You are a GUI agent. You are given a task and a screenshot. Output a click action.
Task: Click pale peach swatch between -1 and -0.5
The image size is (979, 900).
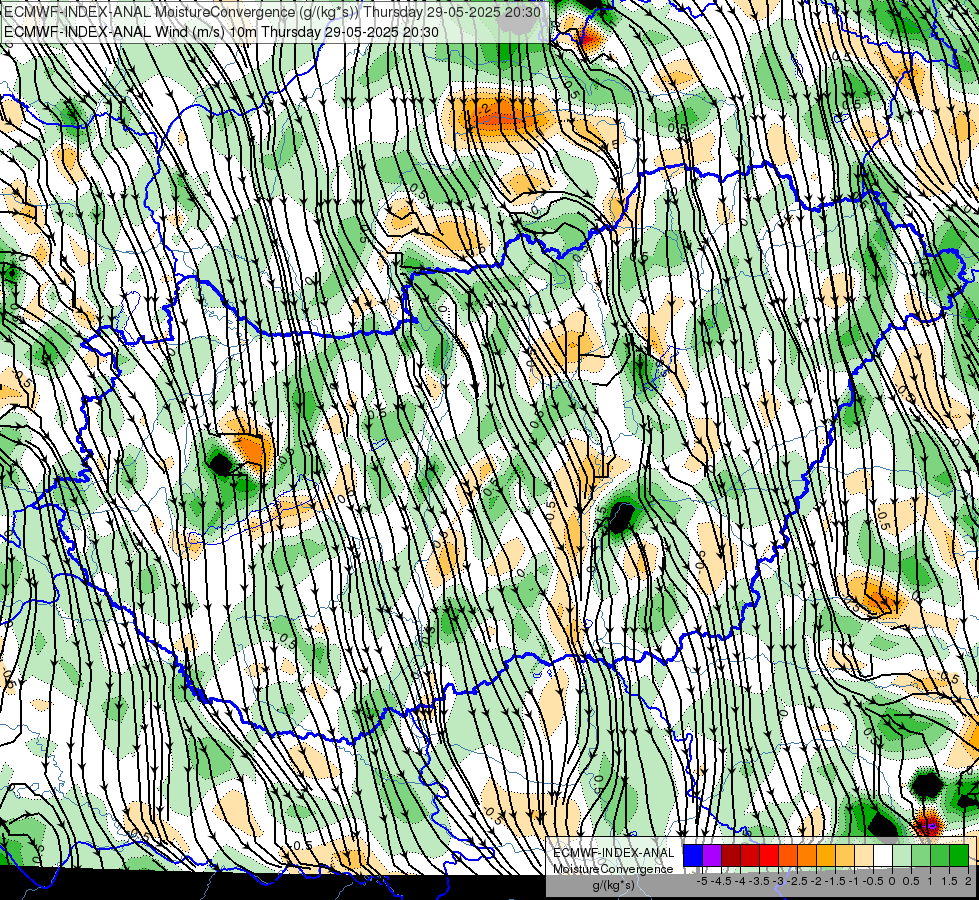click(864, 856)
